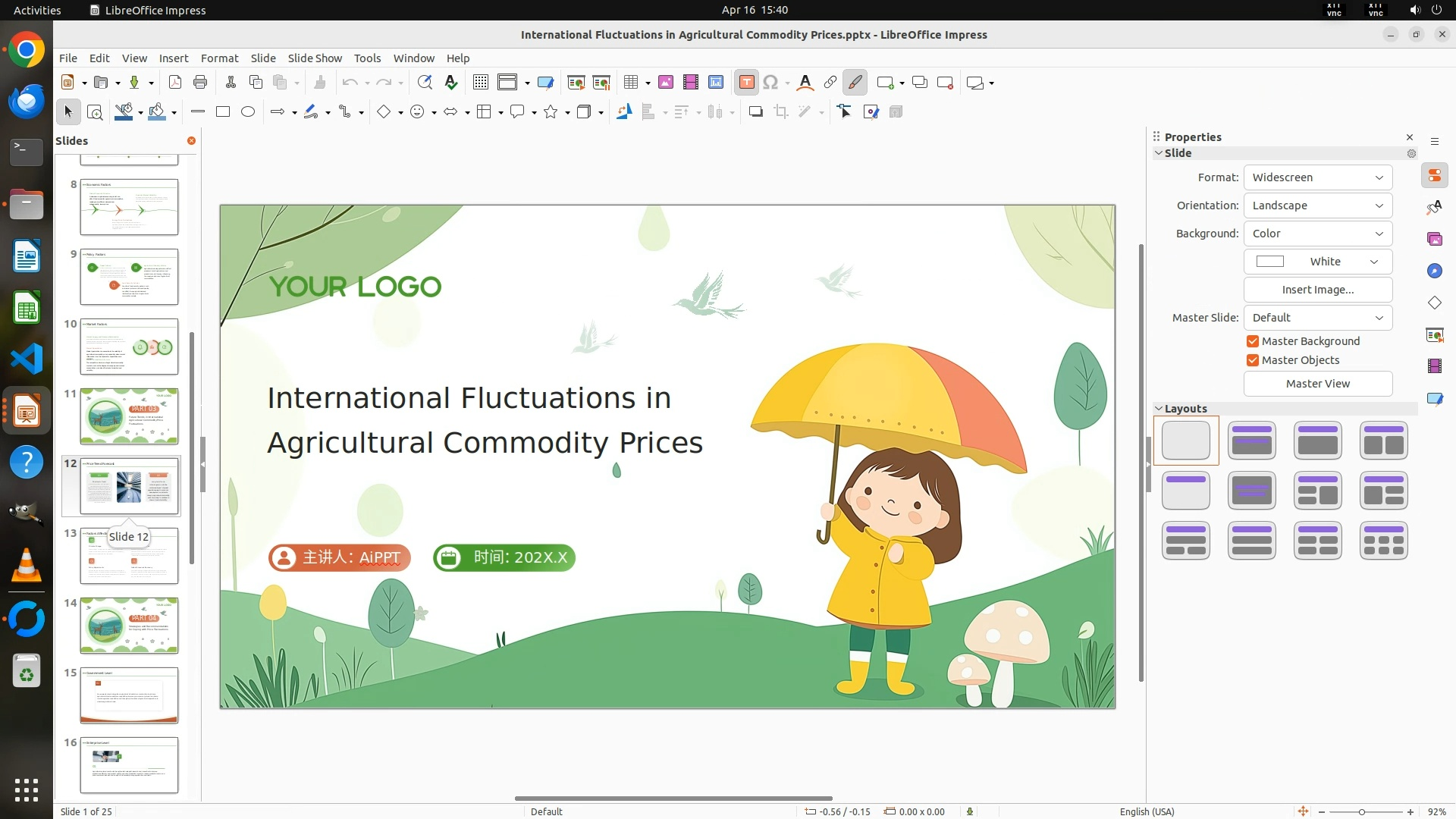Image resolution: width=1456 pixels, height=819 pixels.
Task: Expand the Master Slide Default dropdown
Action: [1317, 318]
